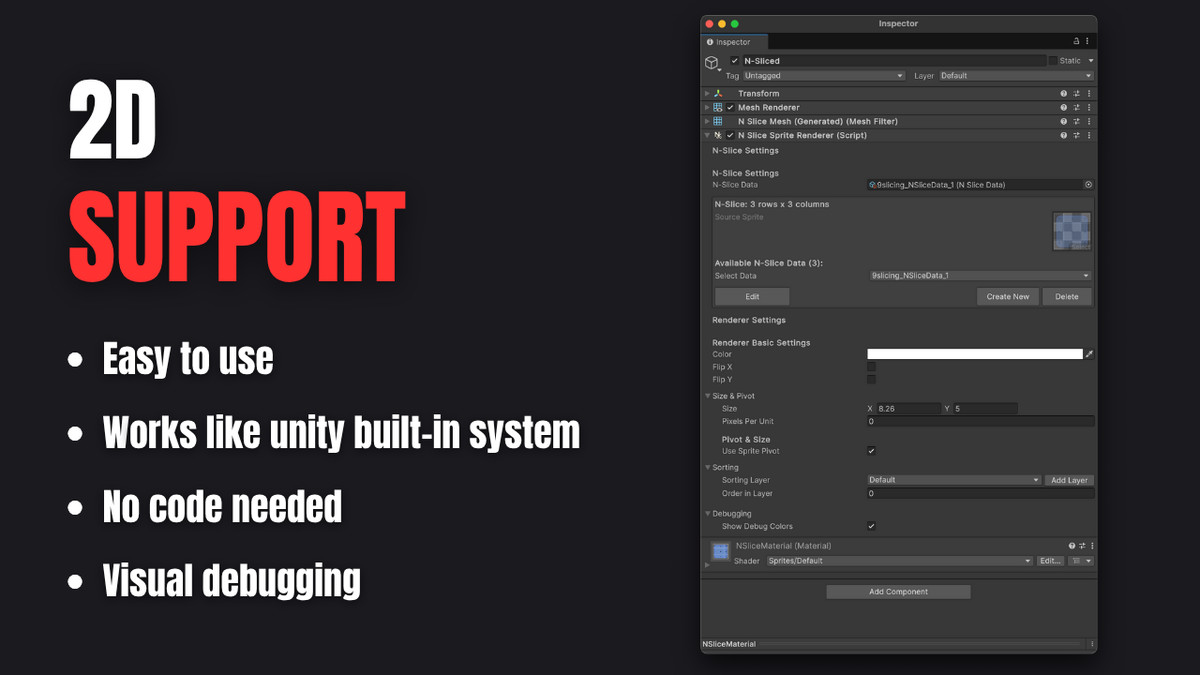Image resolution: width=1200 pixels, height=675 pixels.
Task: Click the Source Sprite preview thumbnail
Action: pyautogui.click(x=1071, y=231)
